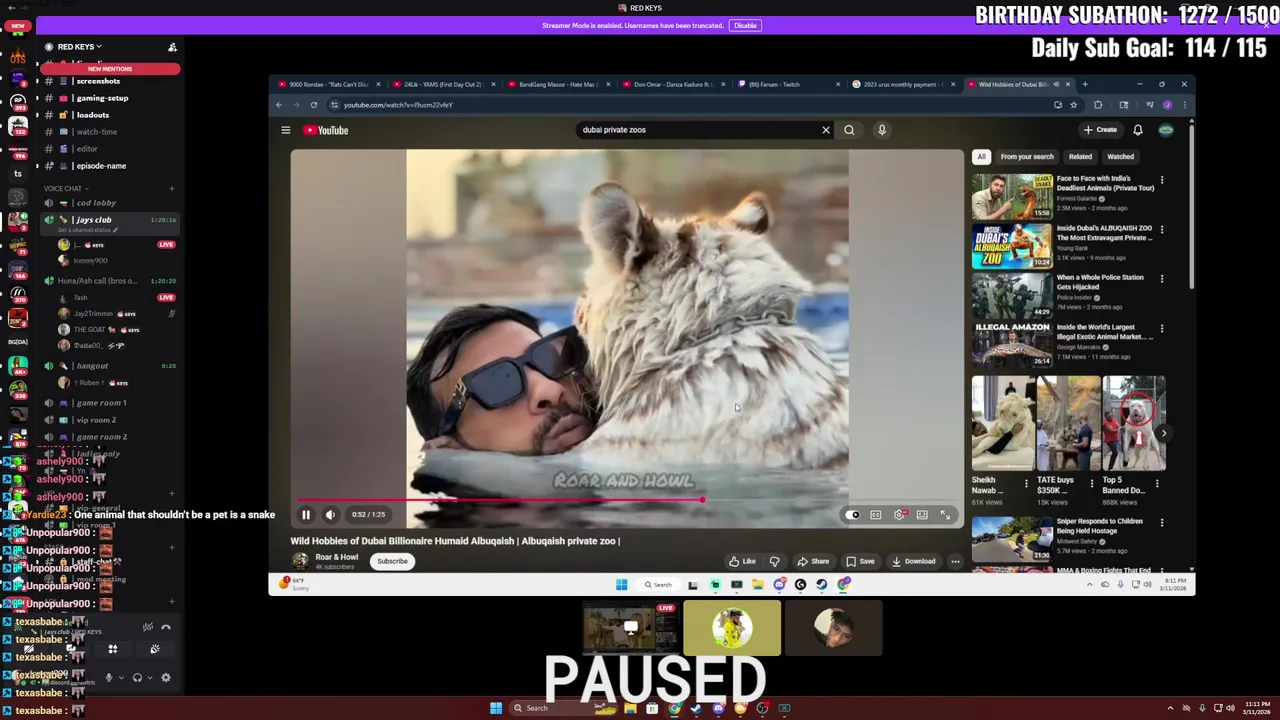The image size is (1280, 720).
Task: Dislike the video with thumbs down
Action: (774, 561)
